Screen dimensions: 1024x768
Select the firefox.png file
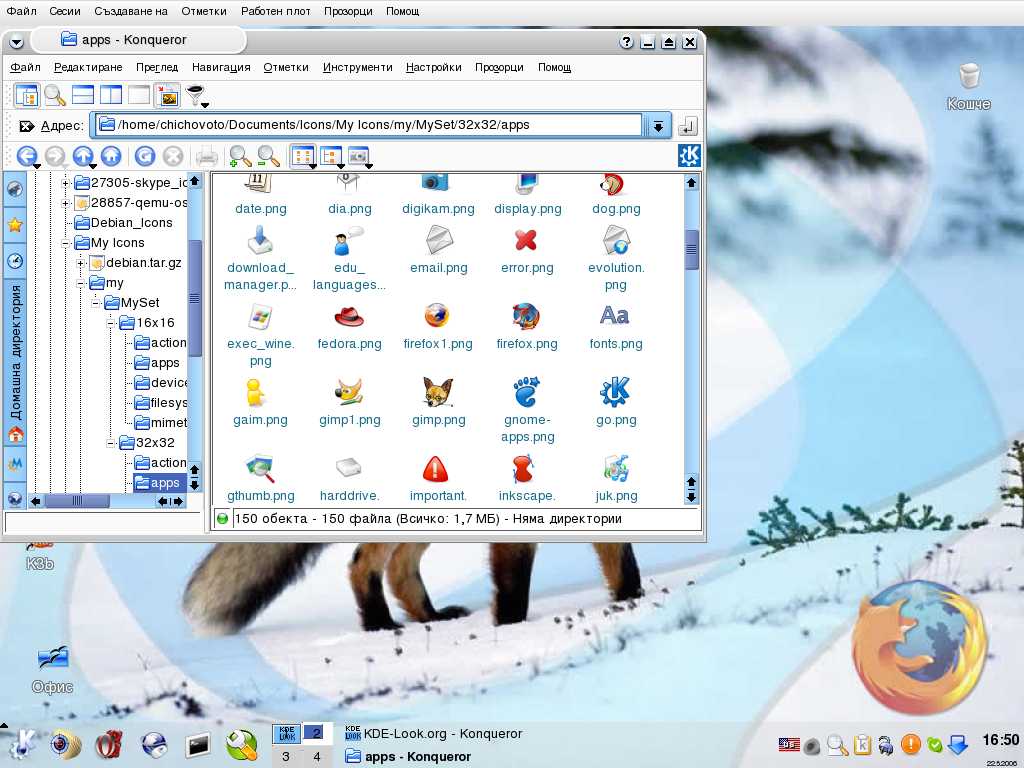pyautogui.click(x=526, y=327)
